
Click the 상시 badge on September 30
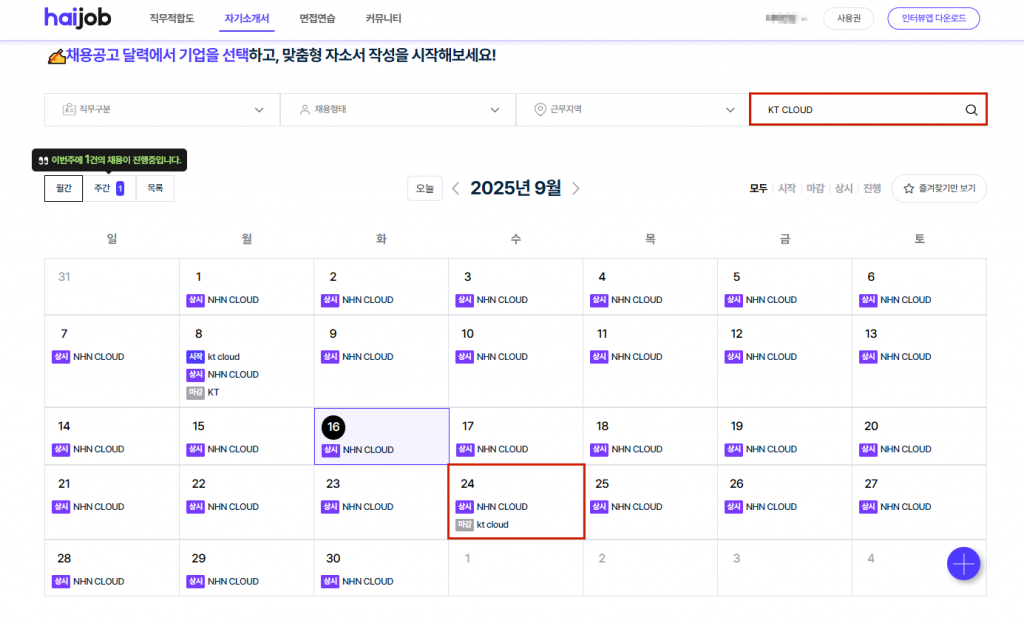click(x=330, y=581)
